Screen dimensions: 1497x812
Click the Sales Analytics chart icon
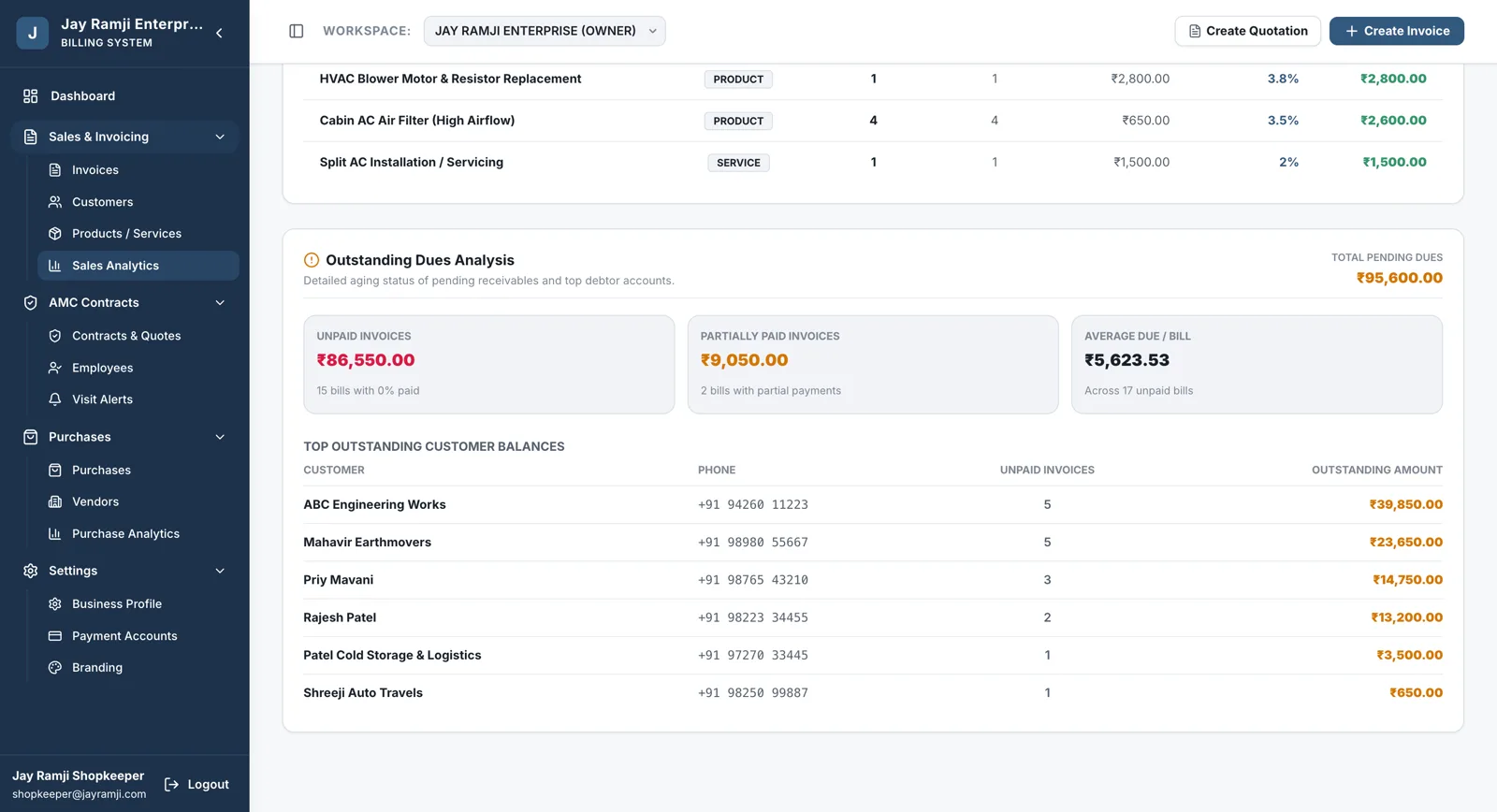tap(55, 266)
